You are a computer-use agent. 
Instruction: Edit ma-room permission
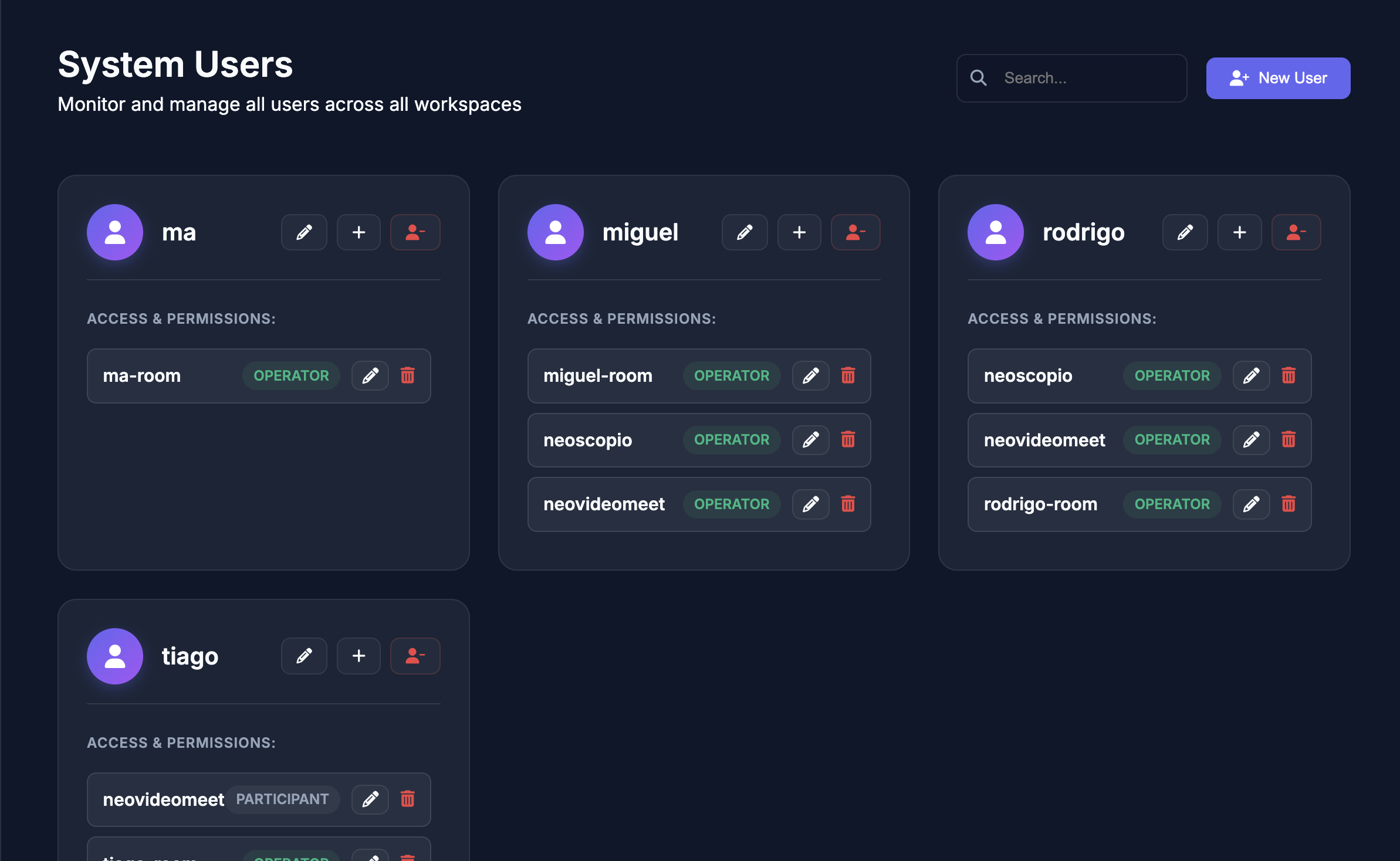(370, 375)
